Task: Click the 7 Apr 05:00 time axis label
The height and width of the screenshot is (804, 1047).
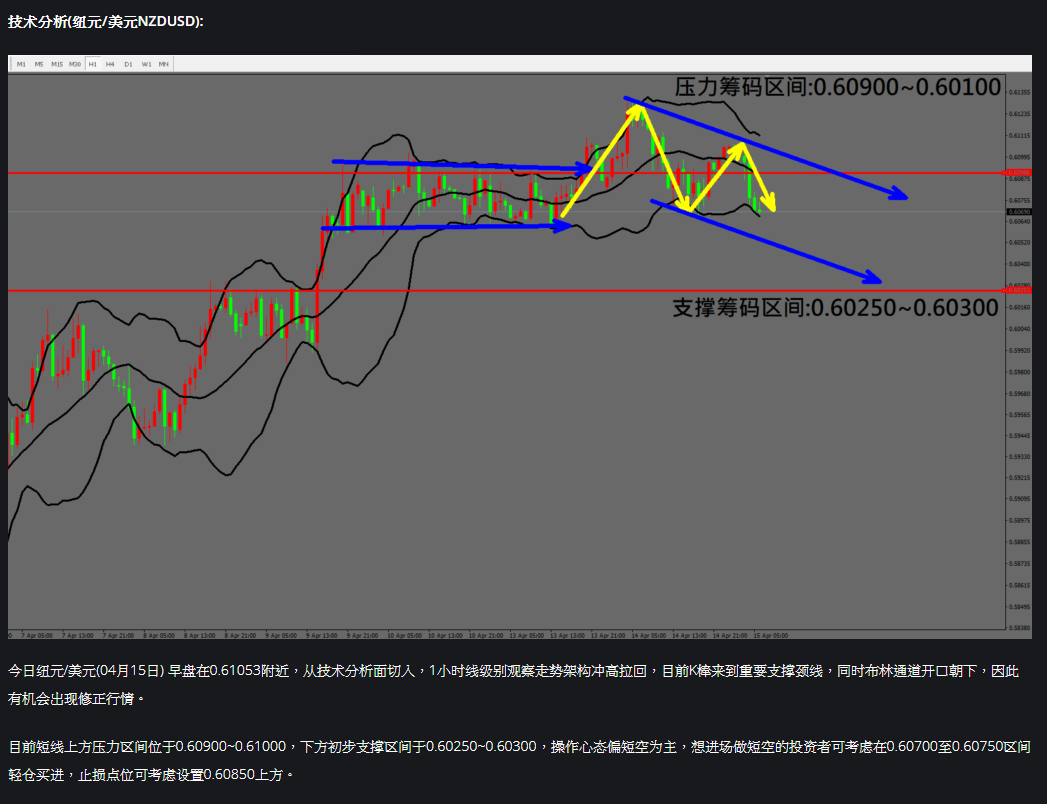Action: [x=37, y=636]
